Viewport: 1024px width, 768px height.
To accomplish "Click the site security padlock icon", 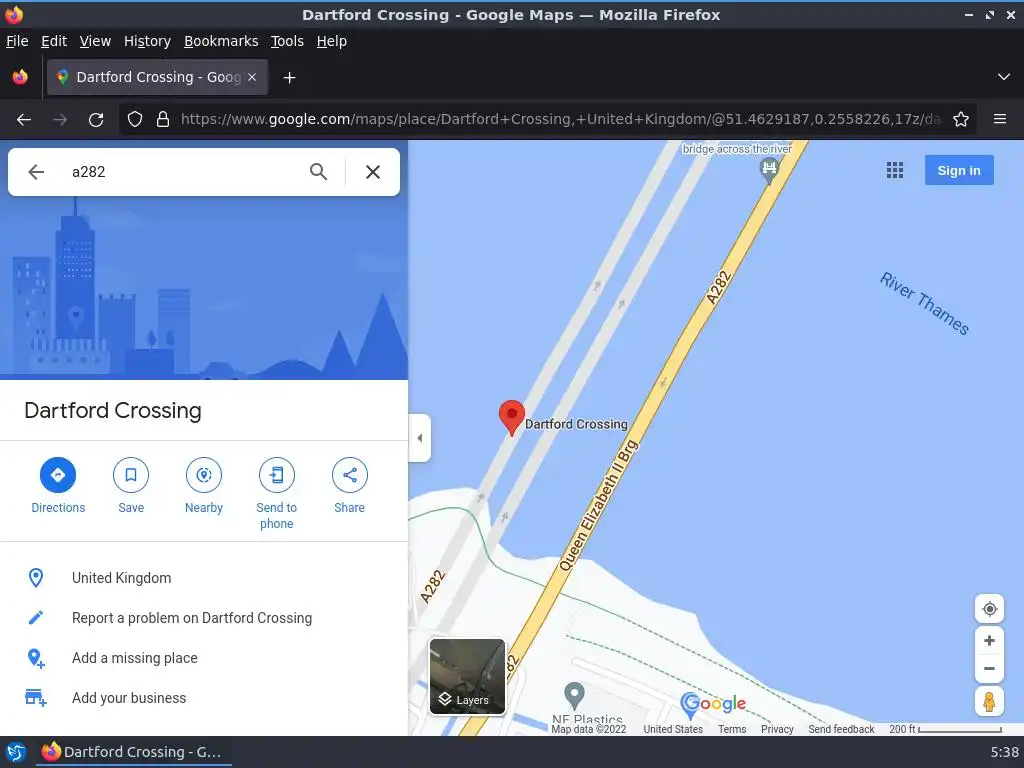I will [x=163, y=120].
